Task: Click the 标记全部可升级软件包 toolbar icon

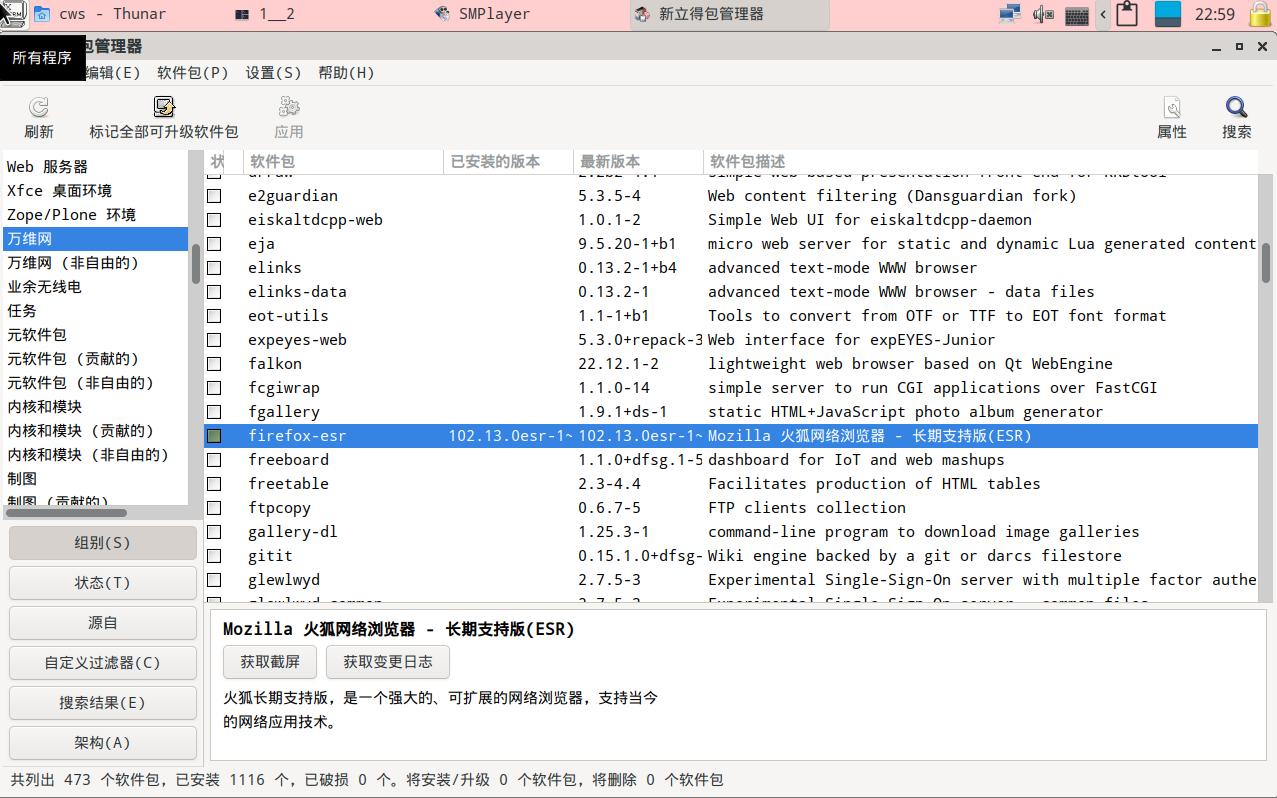Action: [x=164, y=107]
